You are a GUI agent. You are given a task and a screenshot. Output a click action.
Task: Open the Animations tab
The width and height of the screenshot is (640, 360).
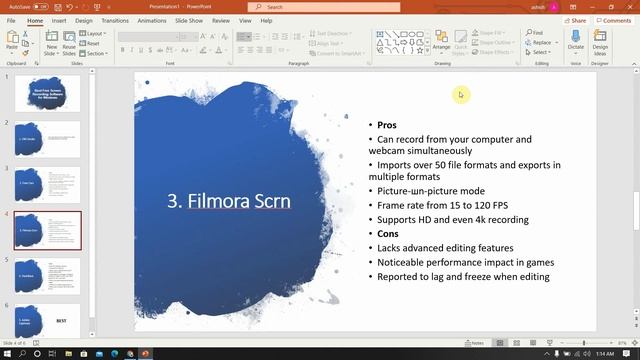[152, 20]
